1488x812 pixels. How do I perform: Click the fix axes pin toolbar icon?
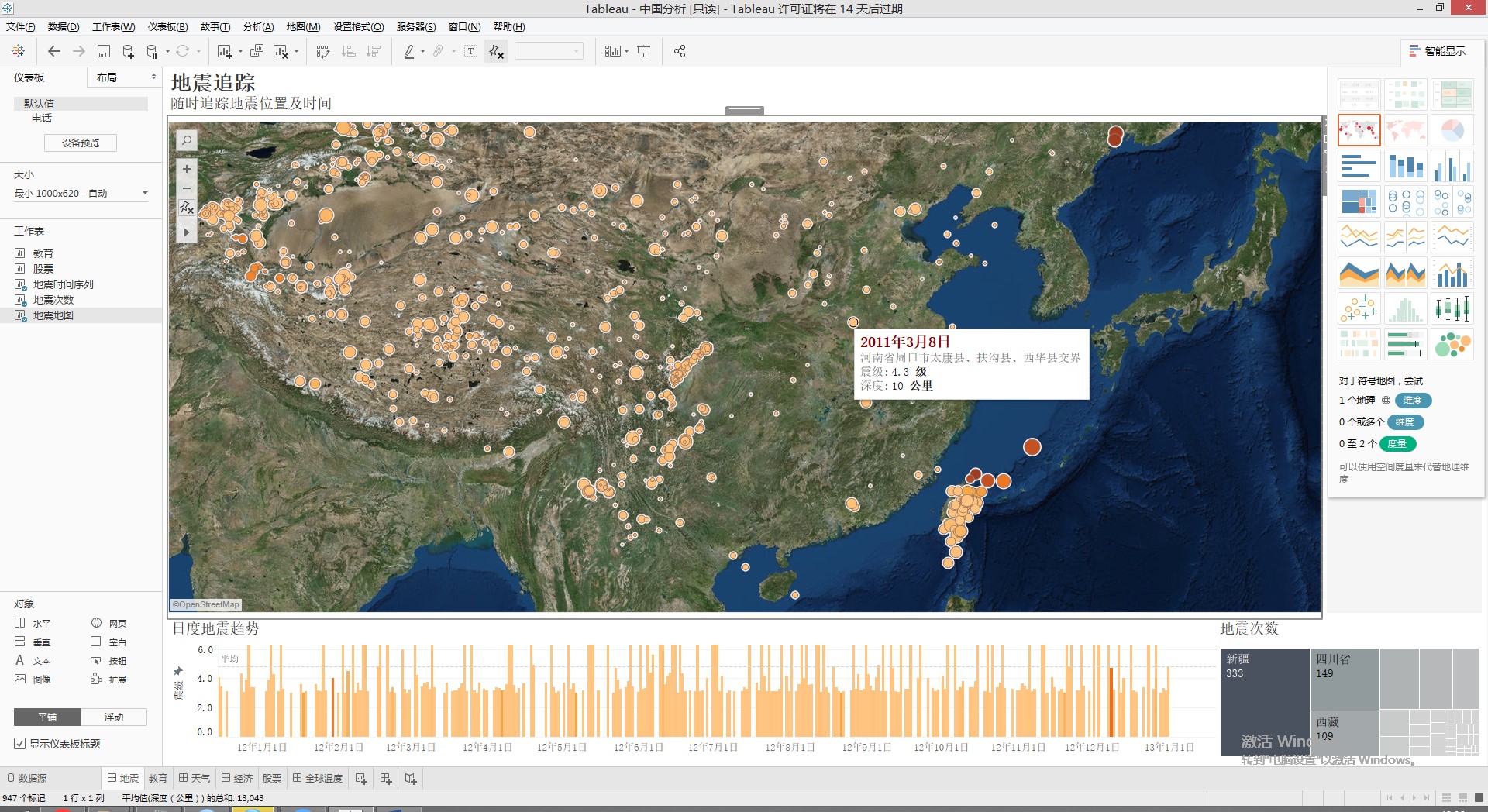click(x=496, y=51)
